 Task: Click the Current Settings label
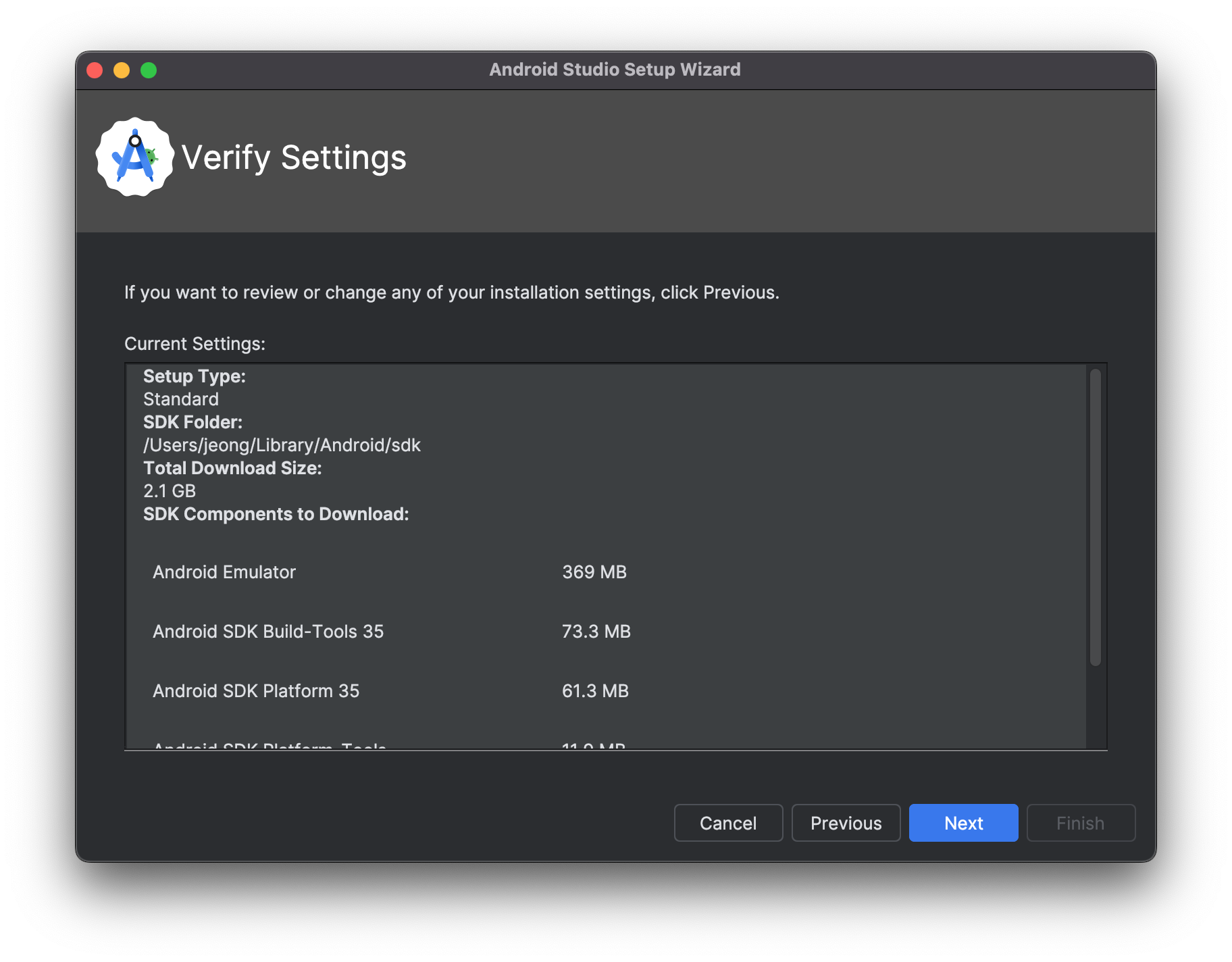coord(195,344)
